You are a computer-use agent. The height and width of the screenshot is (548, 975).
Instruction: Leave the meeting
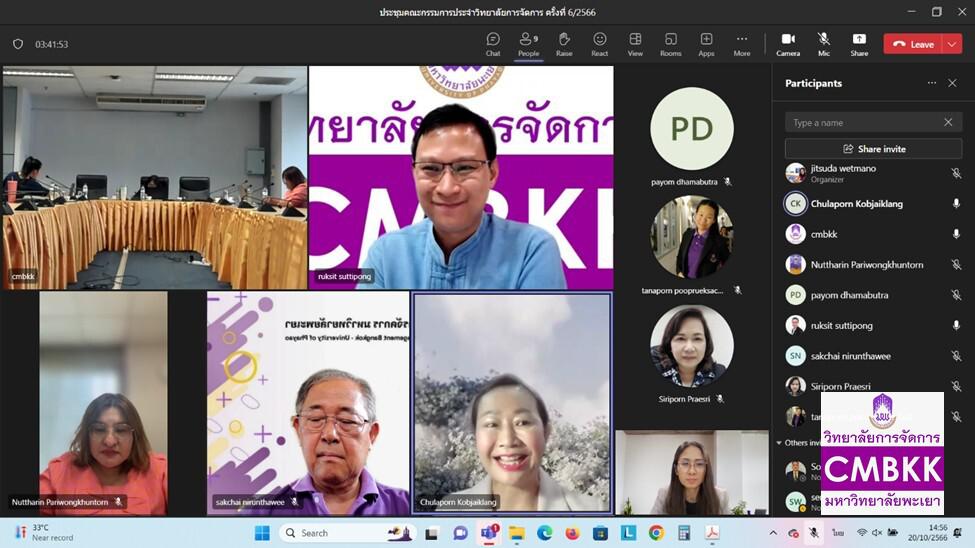913,44
